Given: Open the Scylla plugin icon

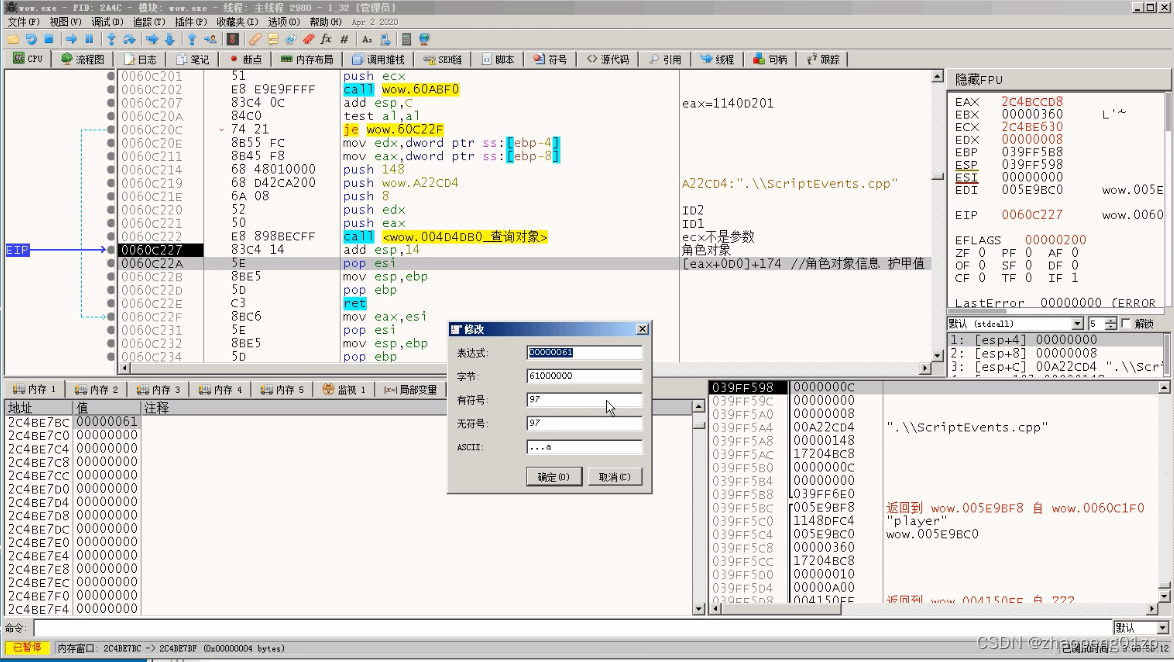Looking at the screenshot, I should (x=233, y=39).
